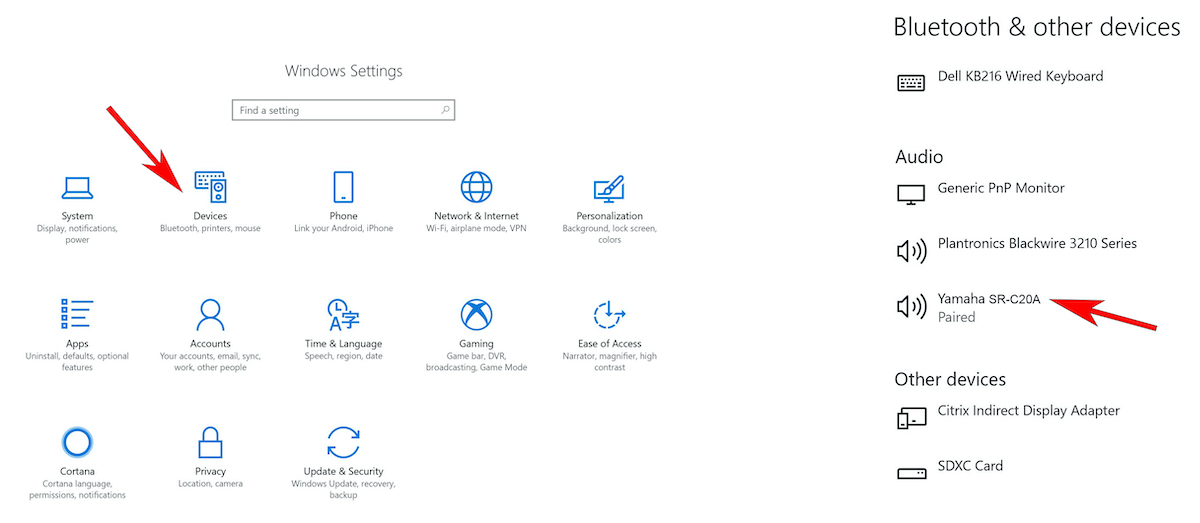The height and width of the screenshot is (523, 1200).
Task: Select Plantronics Blackwire 3210 Series device
Action: (1036, 244)
